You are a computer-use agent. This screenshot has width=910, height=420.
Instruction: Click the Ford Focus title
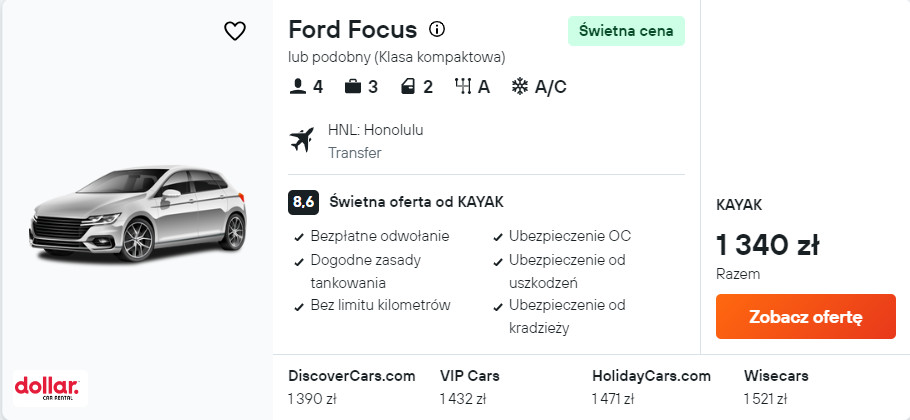coord(352,29)
